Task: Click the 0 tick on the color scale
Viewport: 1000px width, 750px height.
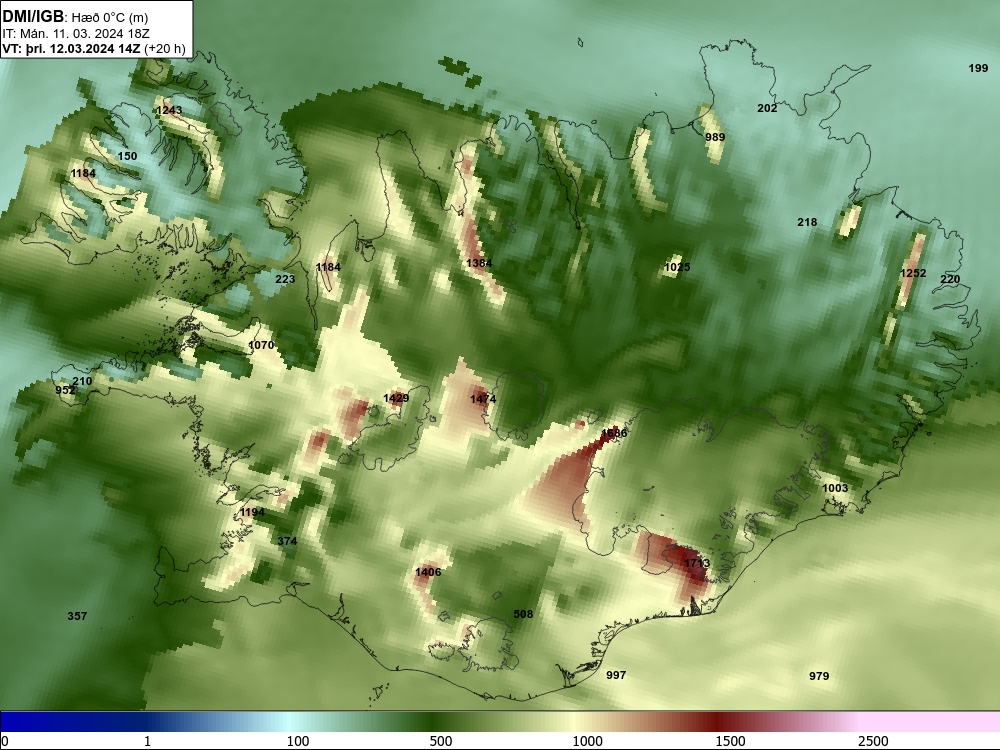Action: (5, 741)
